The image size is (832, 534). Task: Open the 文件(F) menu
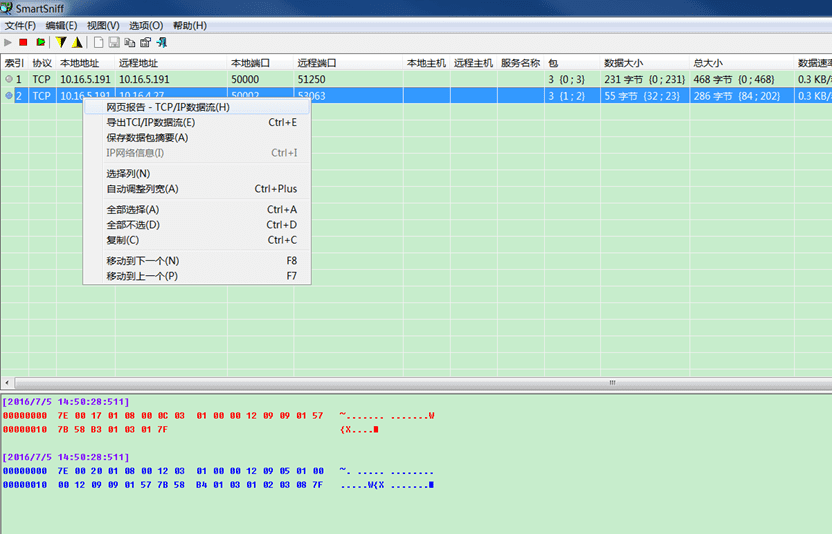click(x=20, y=25)
